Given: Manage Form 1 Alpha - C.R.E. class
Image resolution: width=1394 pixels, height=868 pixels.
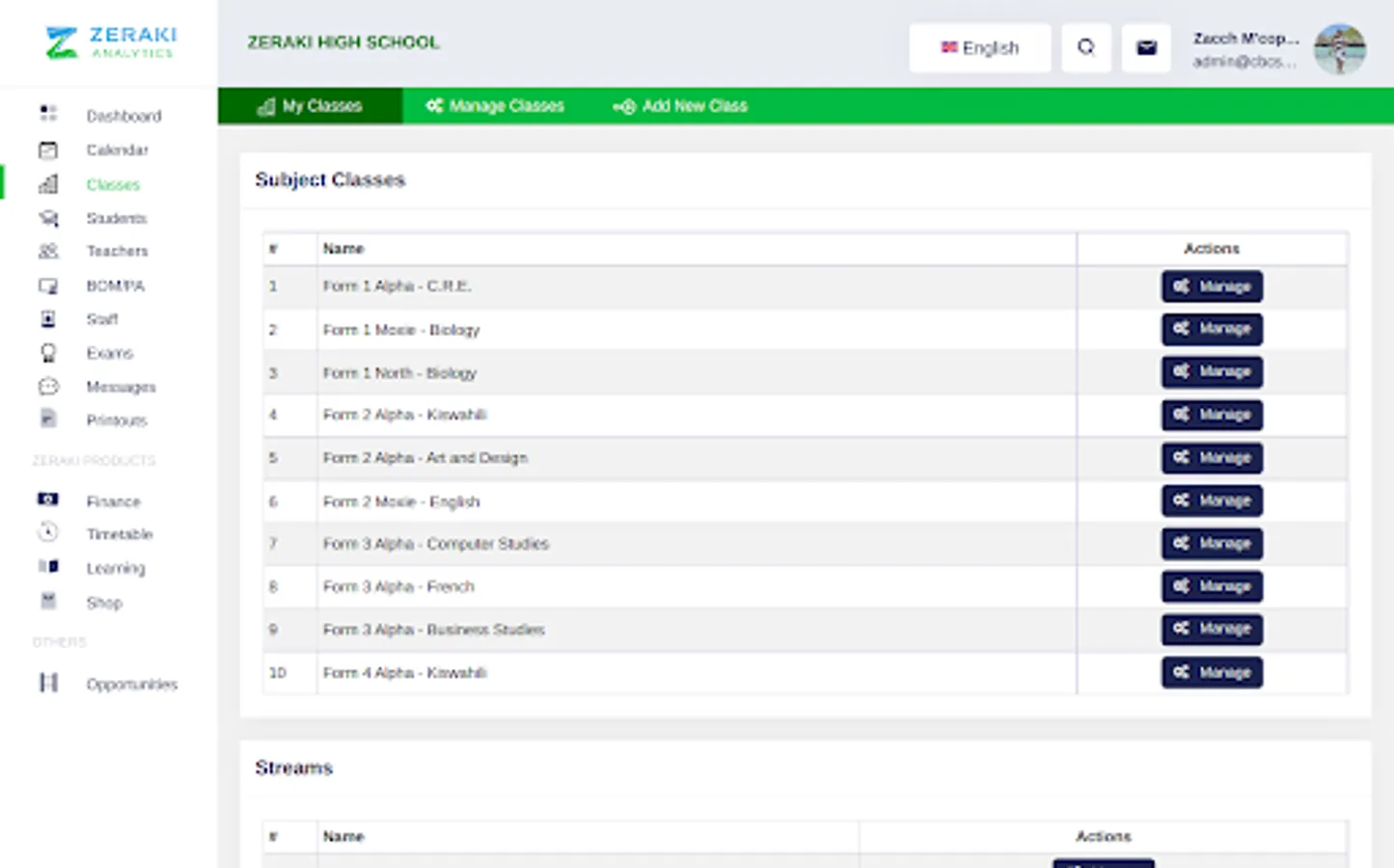Looking at the screenshot, I should (1212, 286).
